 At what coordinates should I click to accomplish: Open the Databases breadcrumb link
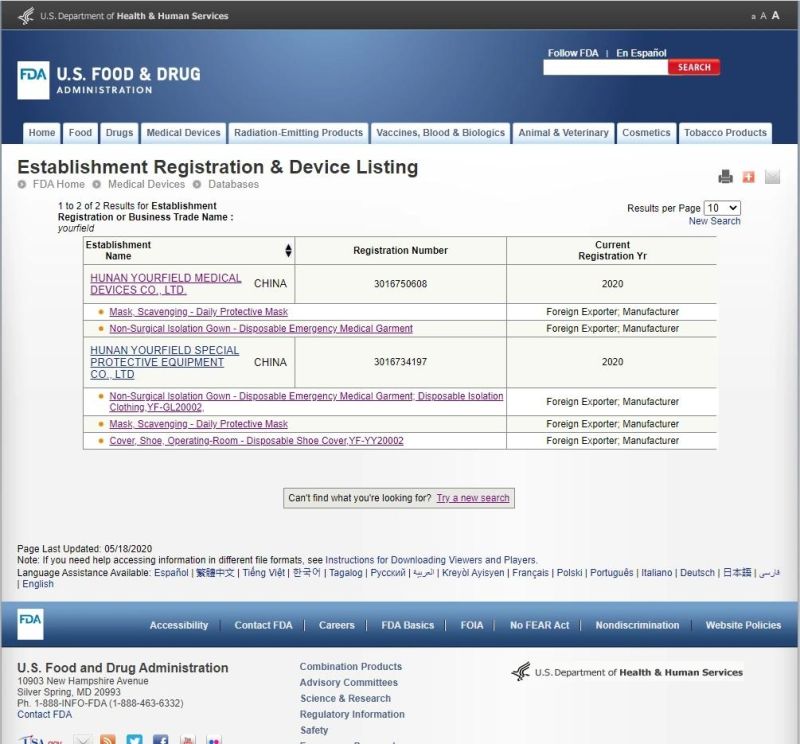(233, 184)
